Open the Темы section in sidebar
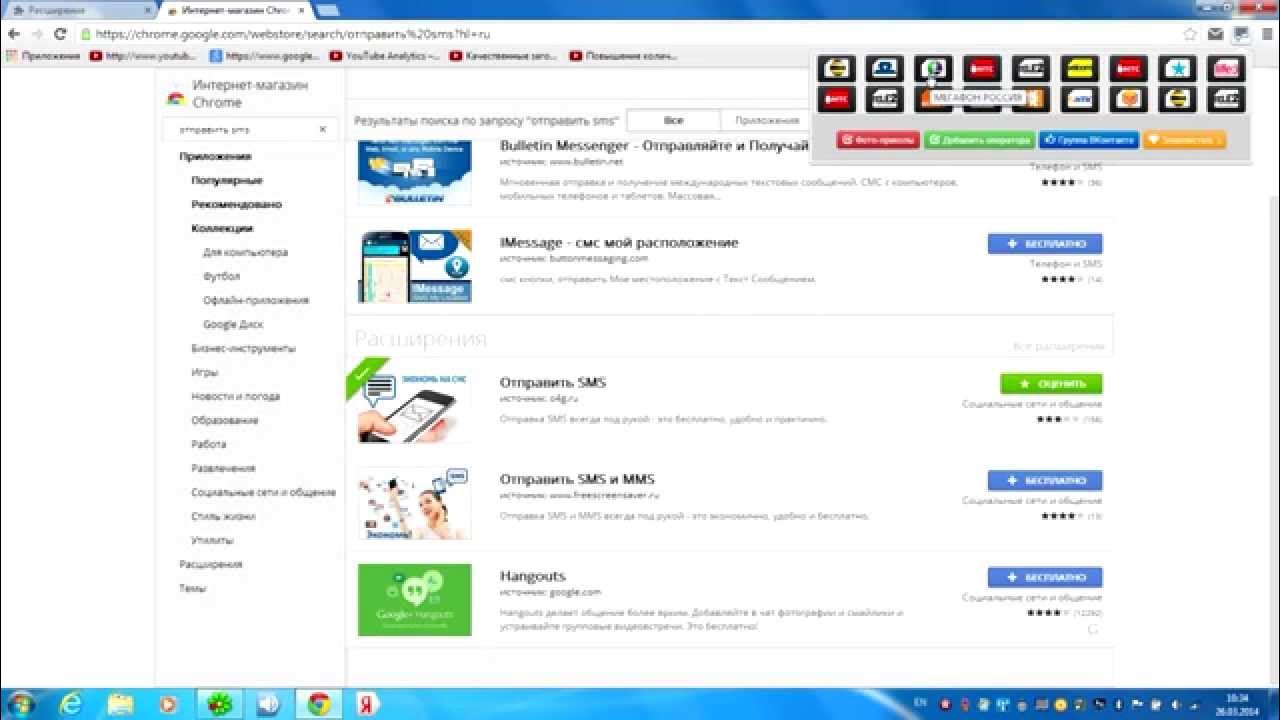Screen dimensions: 1280x720 (192, 588)
